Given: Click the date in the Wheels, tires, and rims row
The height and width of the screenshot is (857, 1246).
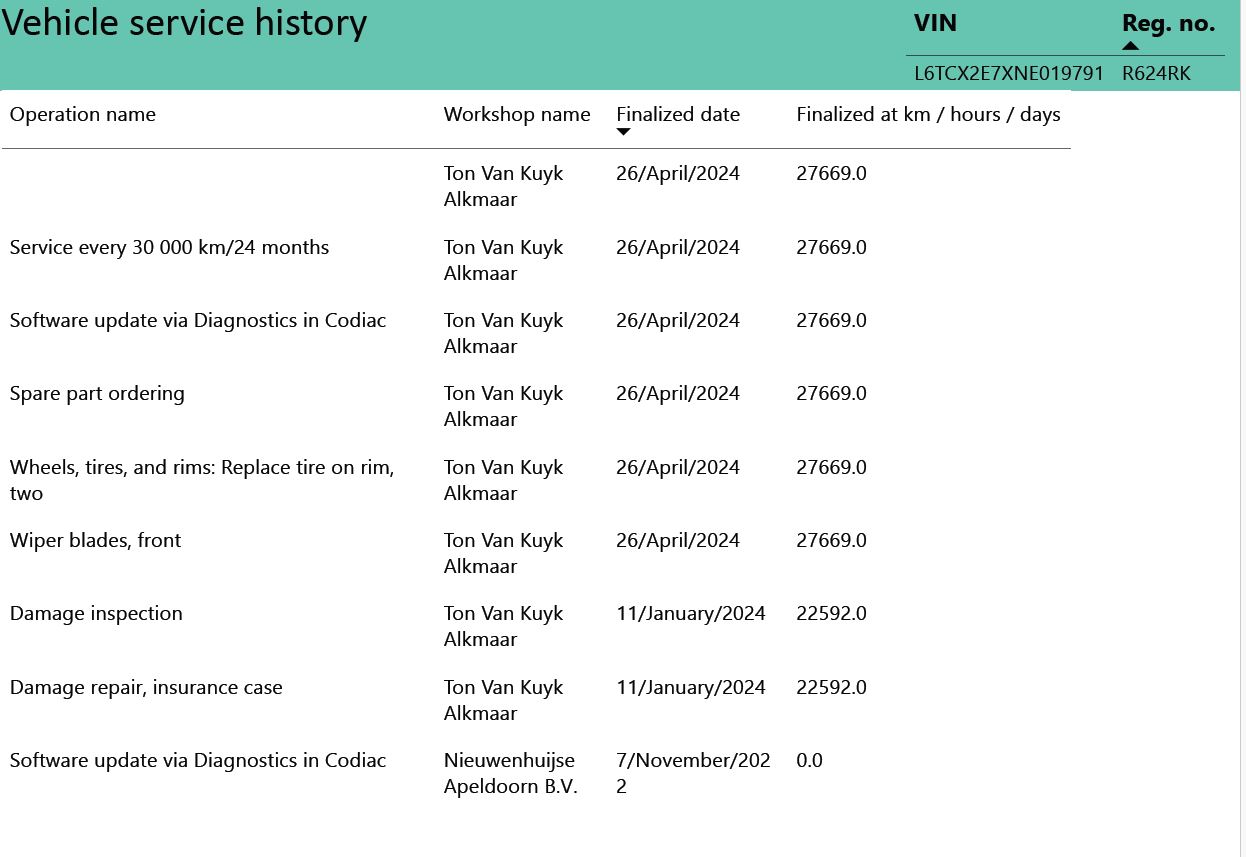Looking at the screenshot, I should tap(678, 467).
